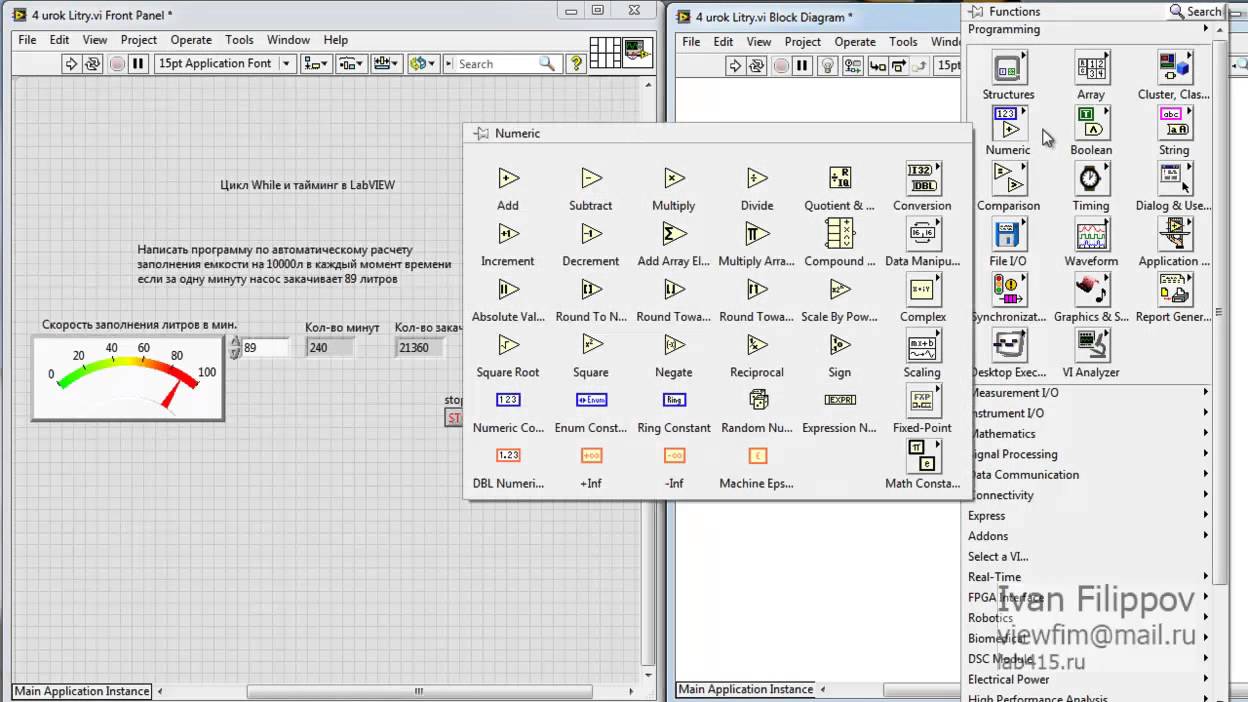Select Square Root function
Image resolution: width=1248 pixels, height=702 pixels.
508,345
